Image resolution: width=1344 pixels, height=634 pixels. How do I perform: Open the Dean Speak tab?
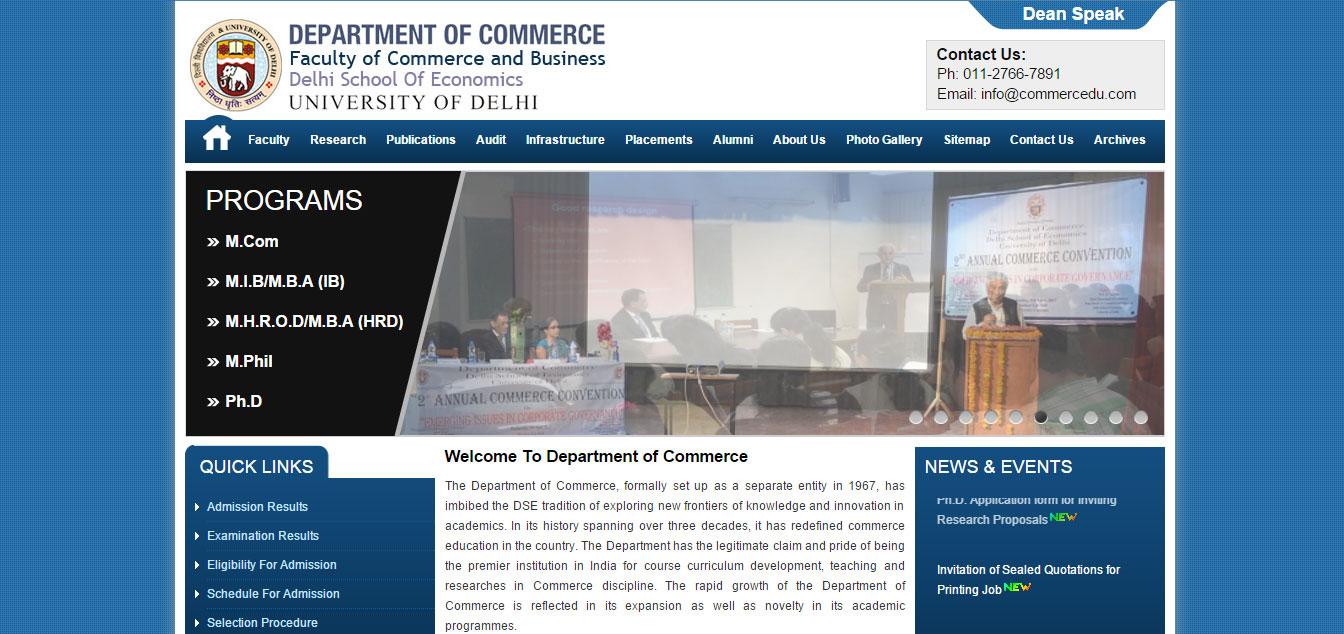(x=1073, y=14)
